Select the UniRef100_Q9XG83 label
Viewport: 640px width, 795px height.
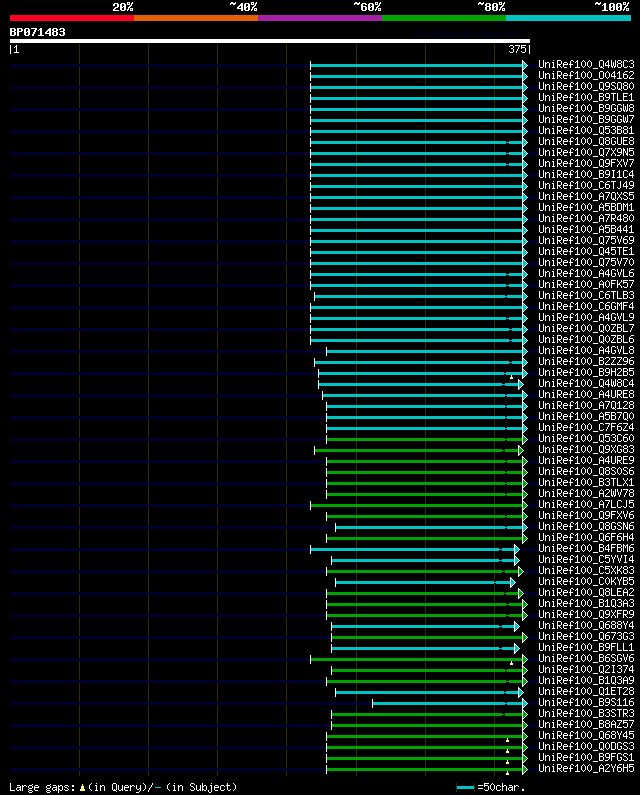(586, 449)
